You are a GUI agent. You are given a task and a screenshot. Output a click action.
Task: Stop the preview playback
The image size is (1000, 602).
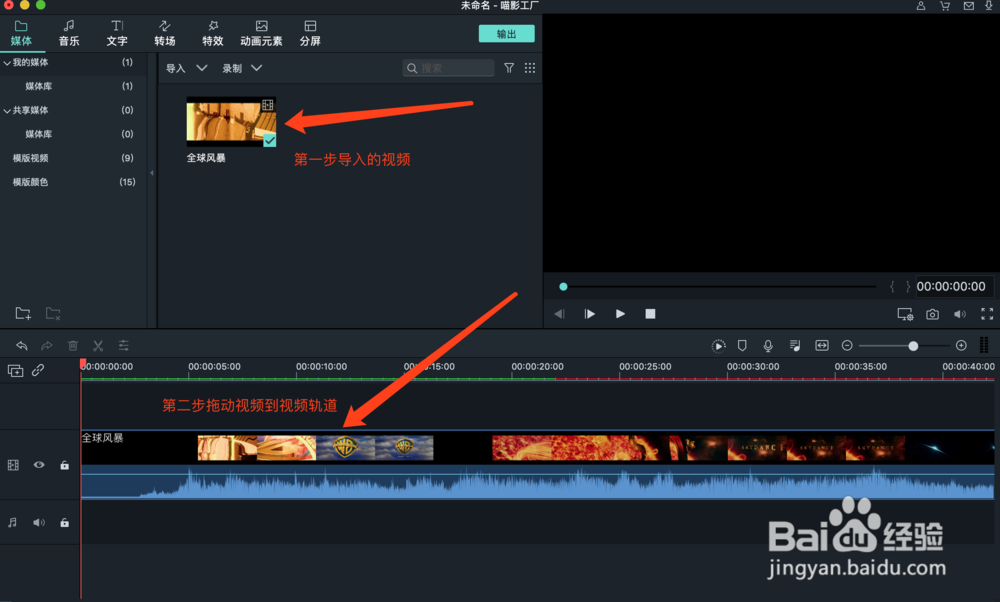[650, 314]
